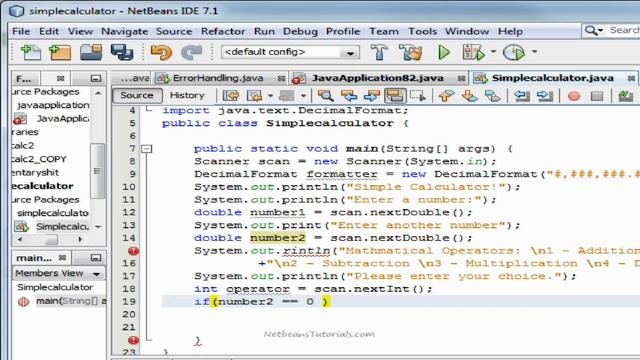
Task: Click Next Bookmark icon
Action: click(469, 96)
